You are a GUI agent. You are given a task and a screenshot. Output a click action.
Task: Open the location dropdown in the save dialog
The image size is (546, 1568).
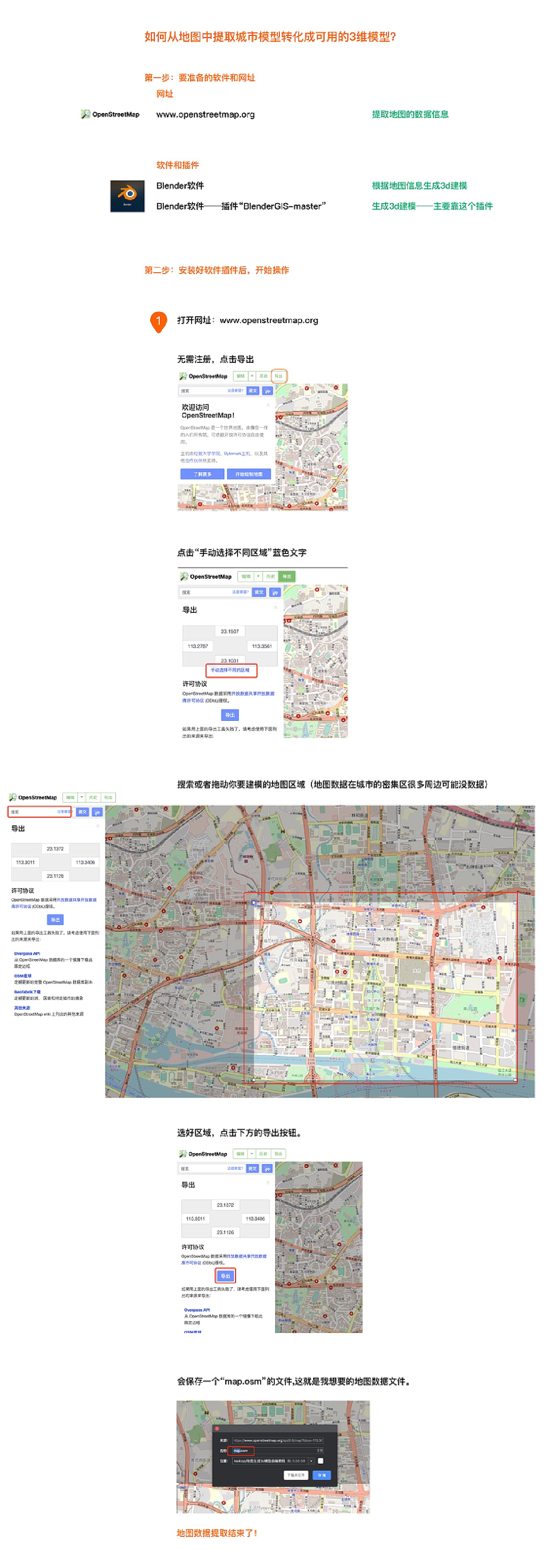pos(311,1460)
